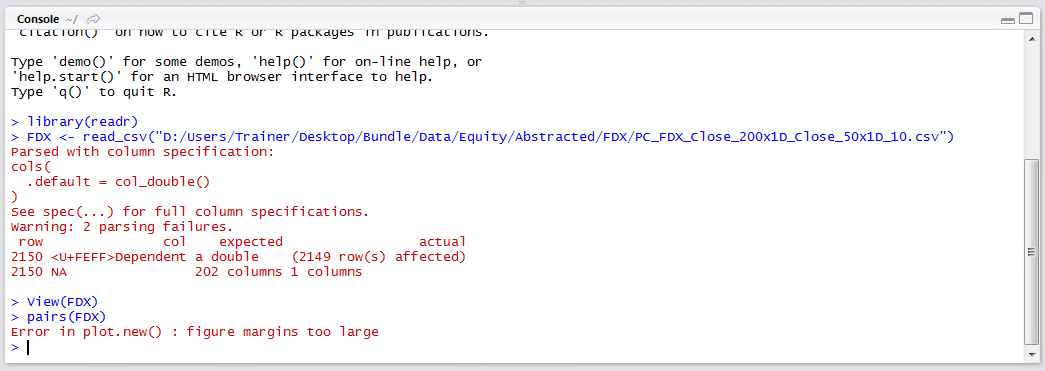Click the ~/ working directory path label
Image resolution: width=1045 pixels, height=371 pixels.
(x=72, y=19)
